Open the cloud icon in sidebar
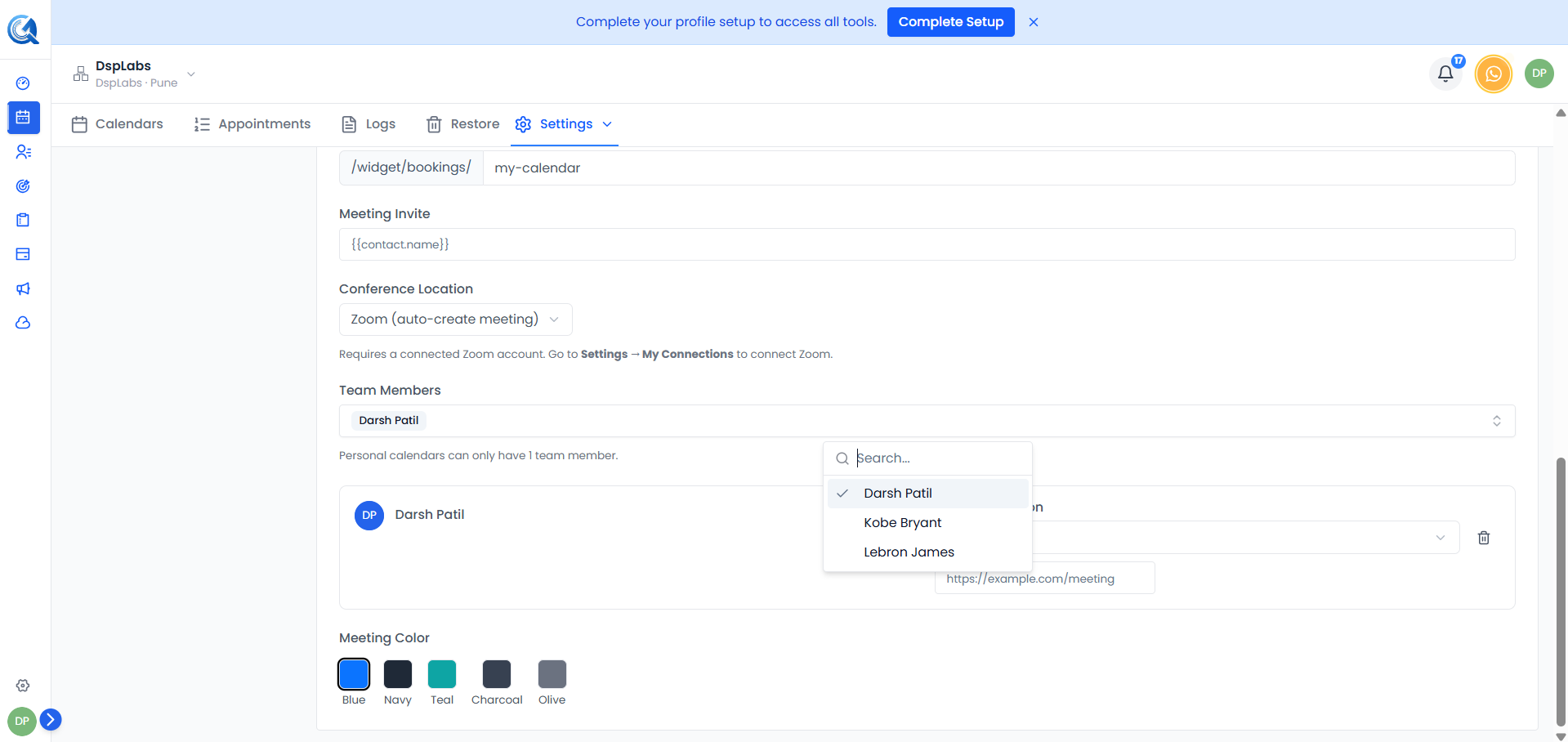 pyautogui.click(x=23, y=323)
